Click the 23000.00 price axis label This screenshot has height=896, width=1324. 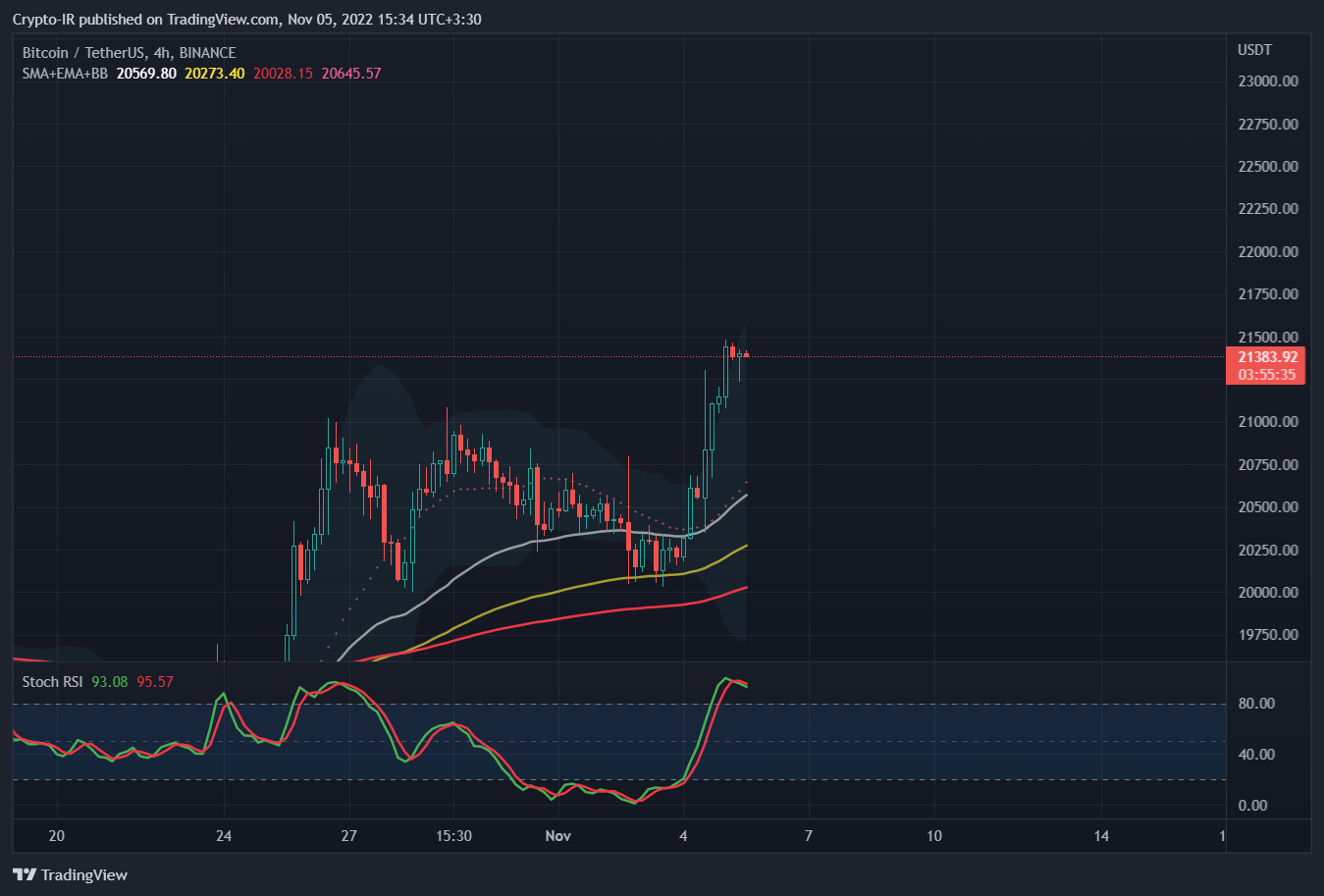[x=1268, y=81]
